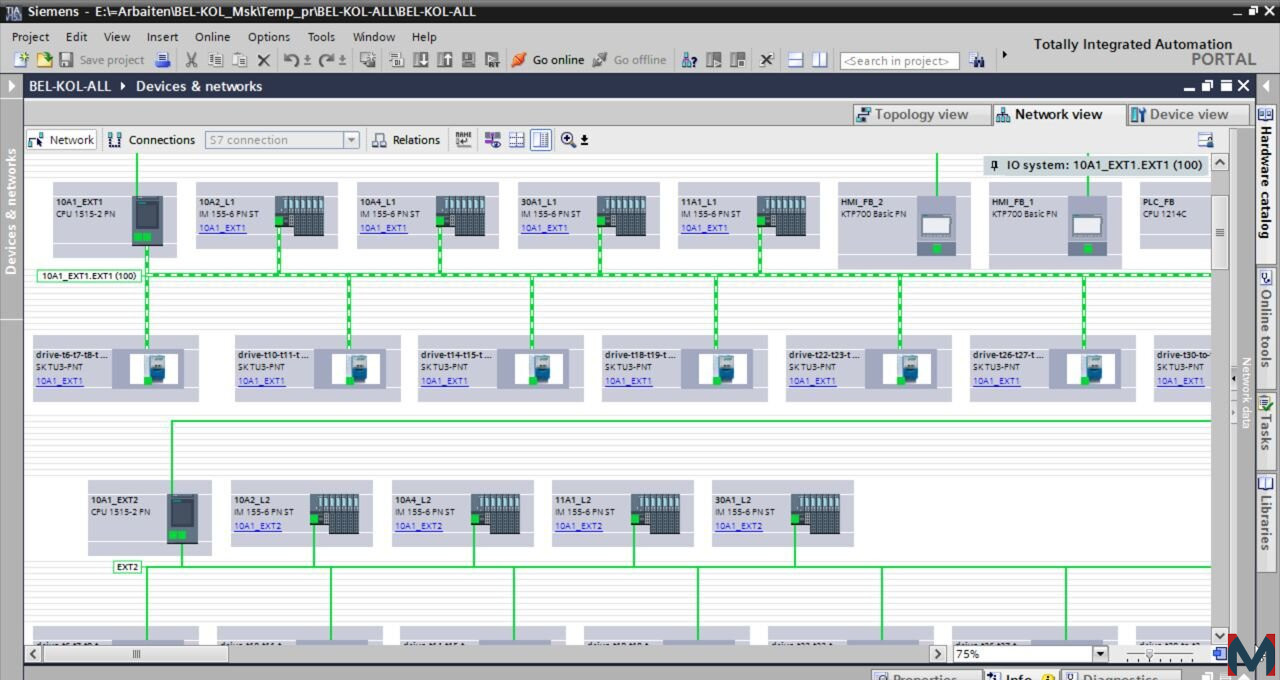Viewport: 1280px width, 680px height.
Task: Open the Options menu
Action: [269, 37]
